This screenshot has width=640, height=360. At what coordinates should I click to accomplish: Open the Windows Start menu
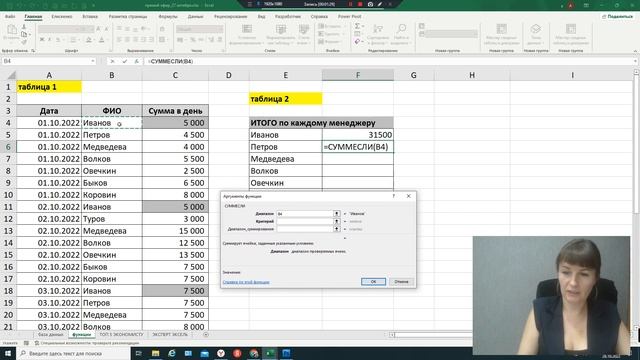(x=8, y=353)
